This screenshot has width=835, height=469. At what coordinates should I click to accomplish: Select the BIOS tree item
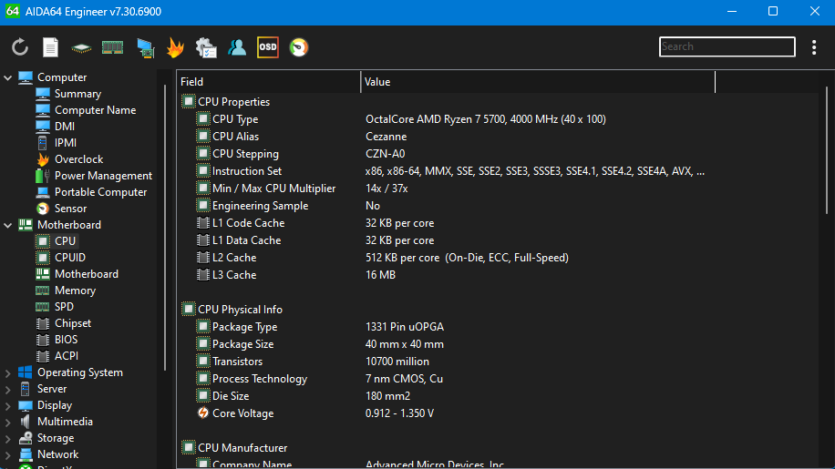click(x=66, y=340)
